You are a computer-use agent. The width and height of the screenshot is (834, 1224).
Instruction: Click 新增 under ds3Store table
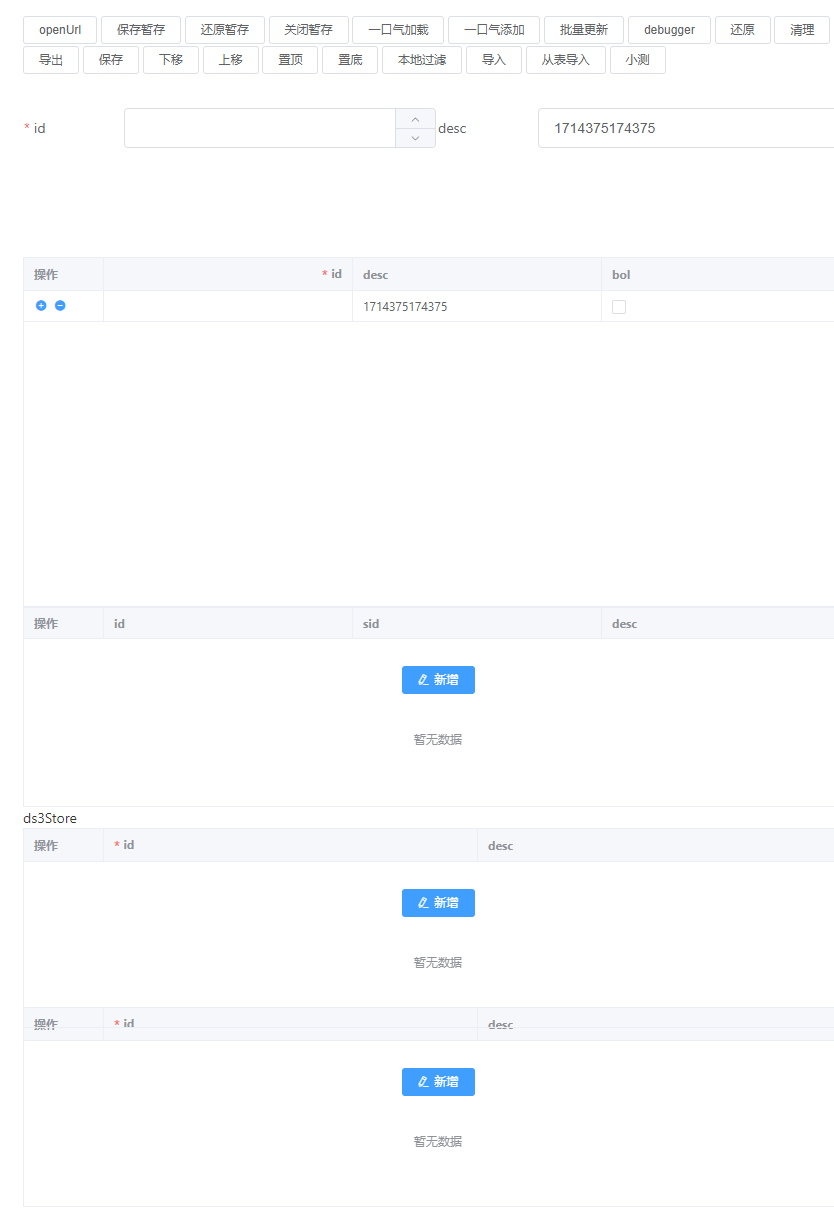[x=438, y=903]
